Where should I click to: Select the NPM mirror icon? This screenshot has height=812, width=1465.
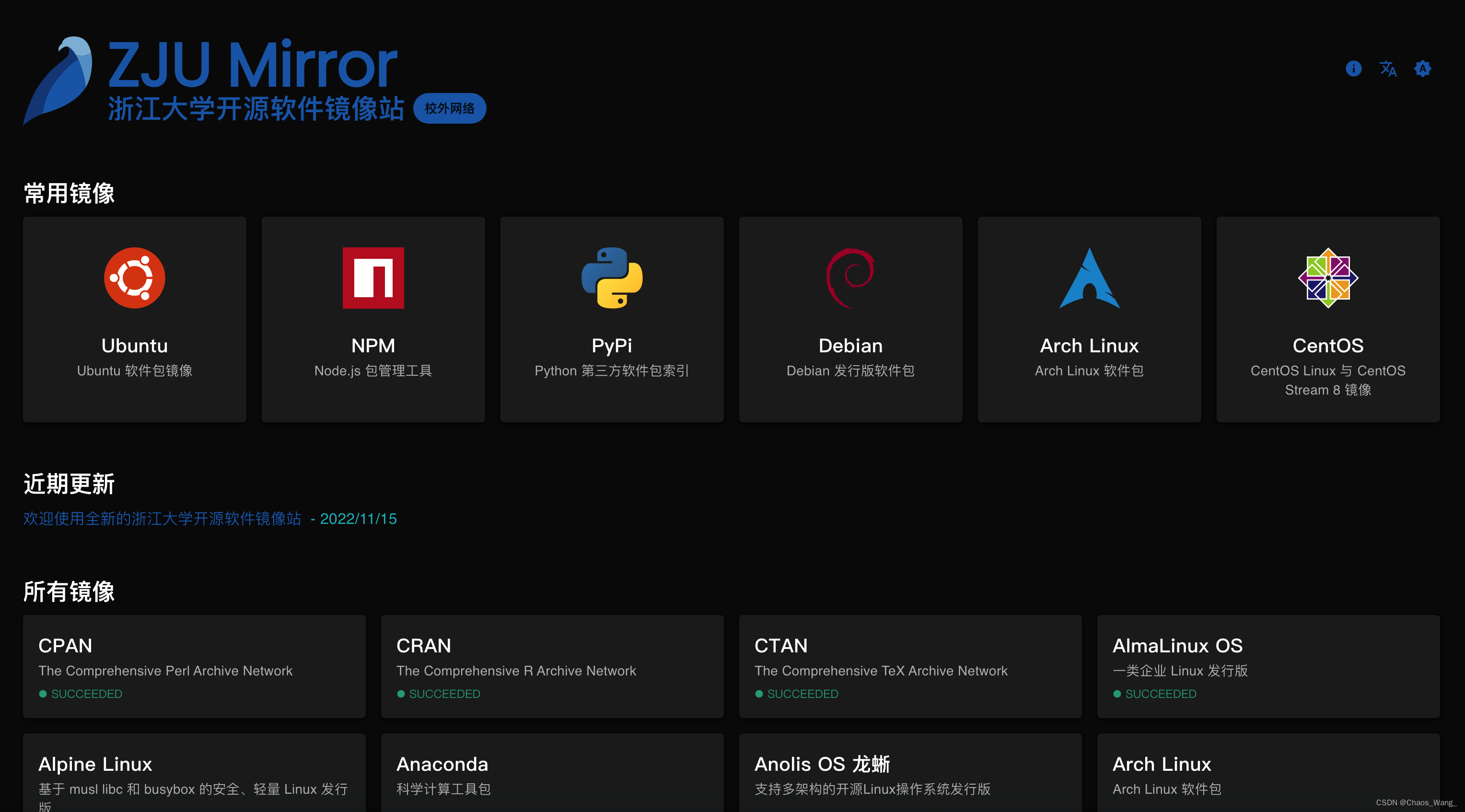[x=373, y=278]
